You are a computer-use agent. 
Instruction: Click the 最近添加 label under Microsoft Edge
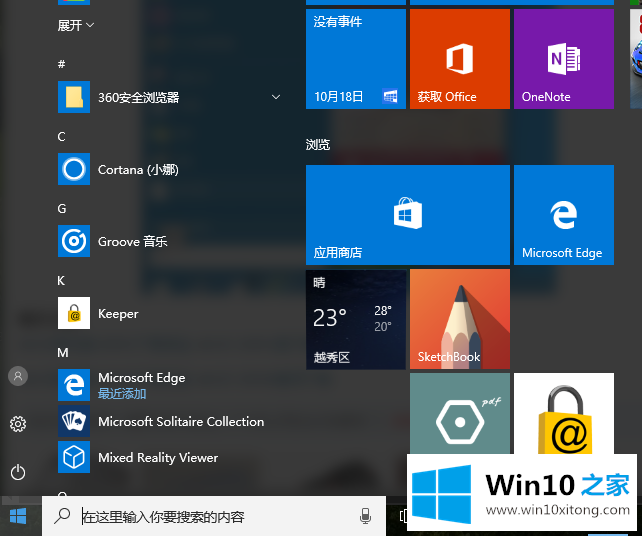122,394
